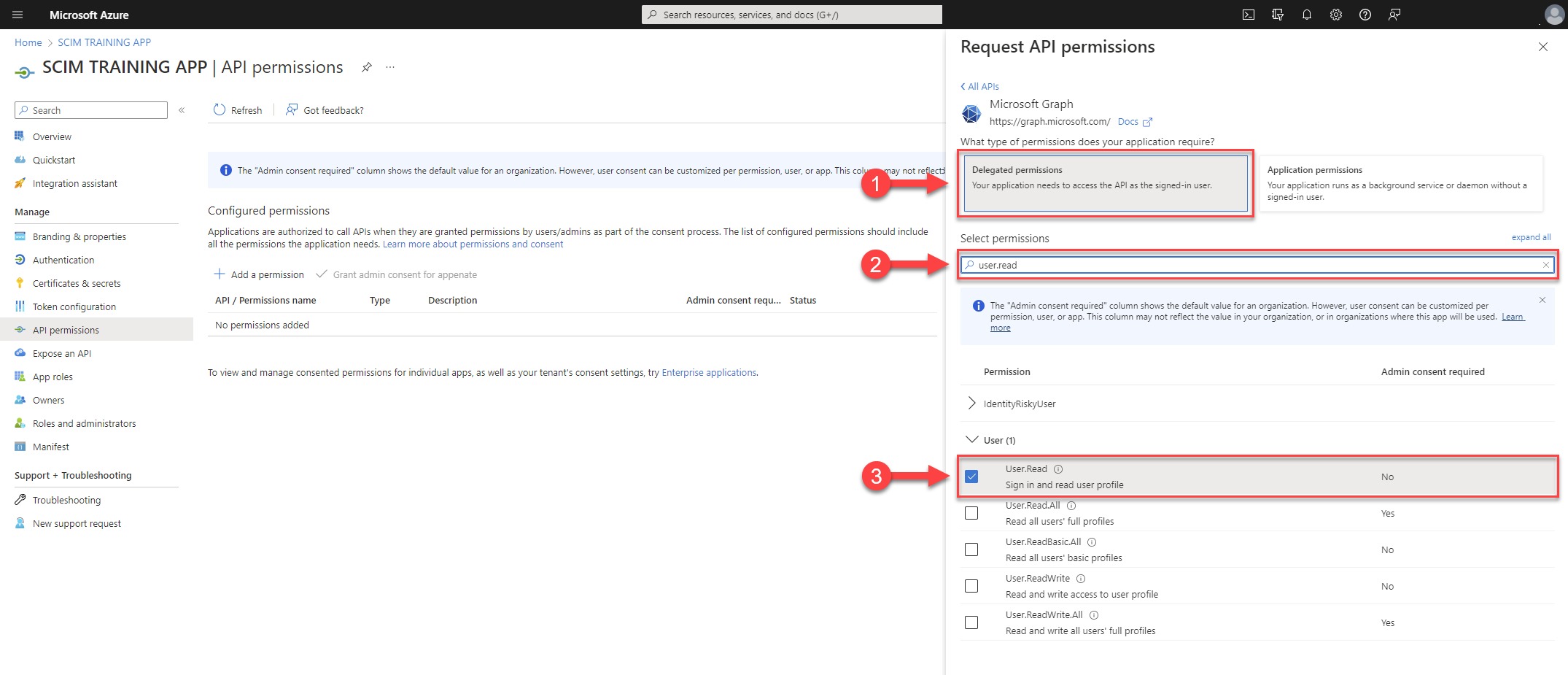Open the help question mark icon
Image resolution: width=1568 pixels, height=675 pixels.
1365,15
